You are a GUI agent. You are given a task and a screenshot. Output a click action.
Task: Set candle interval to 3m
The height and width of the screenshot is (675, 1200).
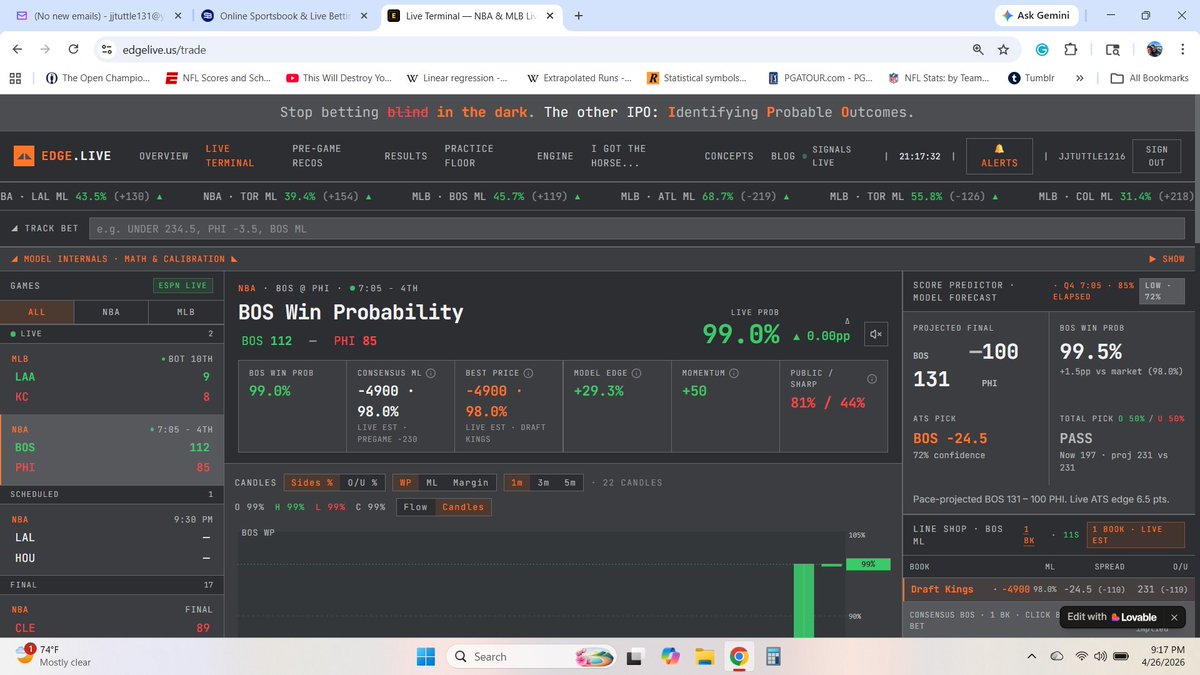click(x=544, y=482)
